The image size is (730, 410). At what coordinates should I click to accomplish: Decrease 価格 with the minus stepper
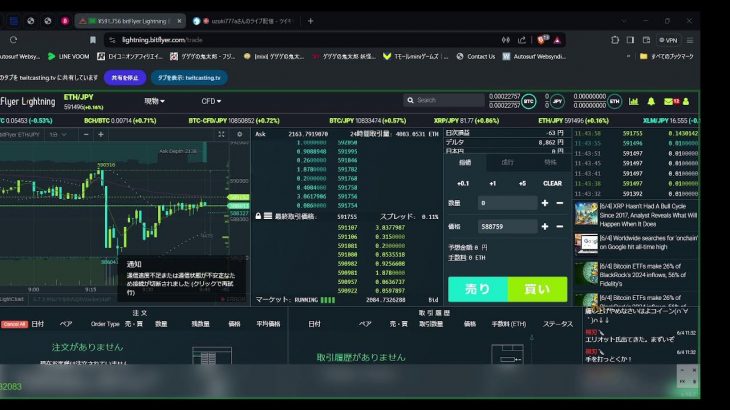click(x=560, y=227)
